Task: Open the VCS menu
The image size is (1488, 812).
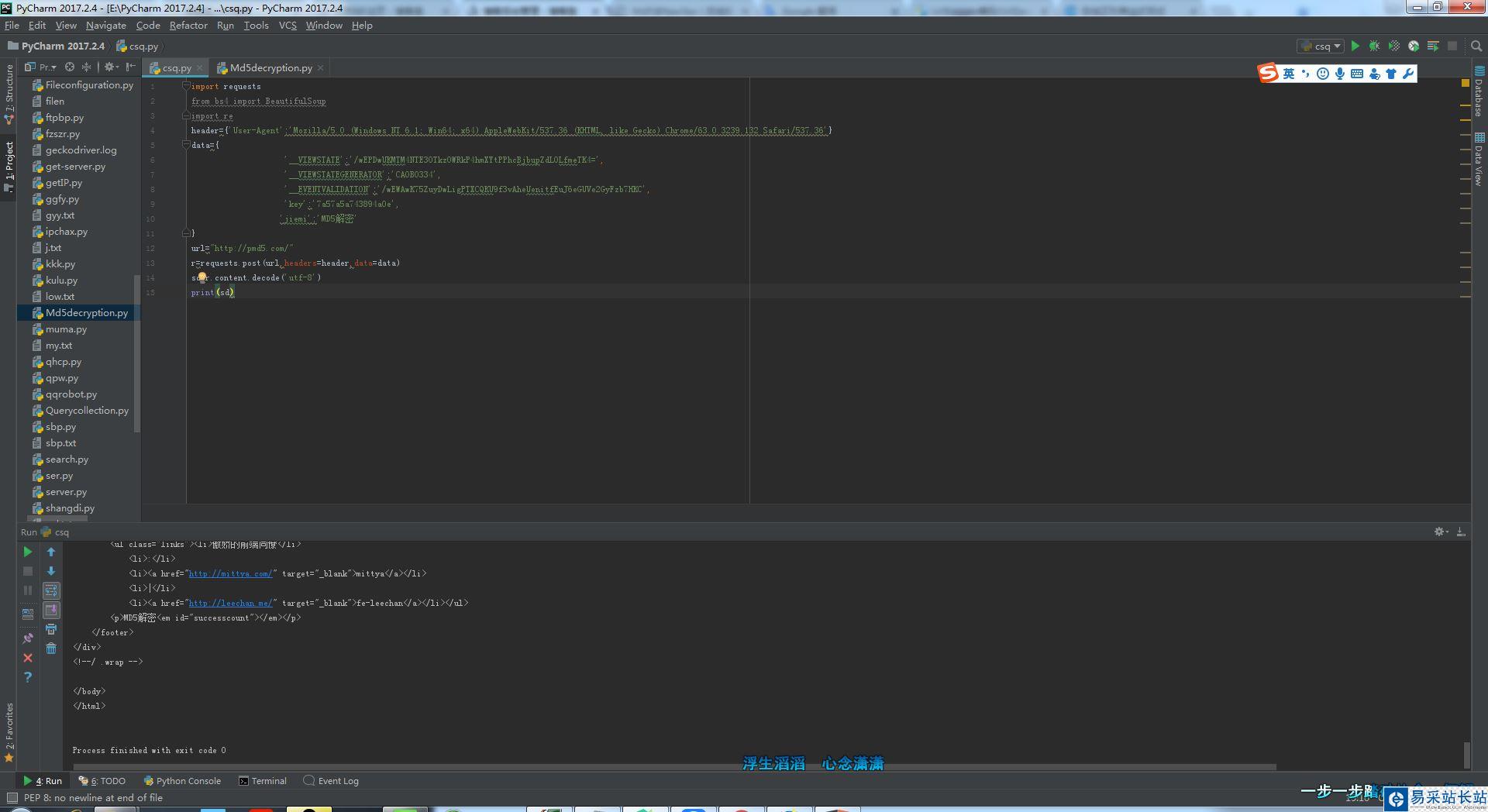Action: (x=288, y=26)
